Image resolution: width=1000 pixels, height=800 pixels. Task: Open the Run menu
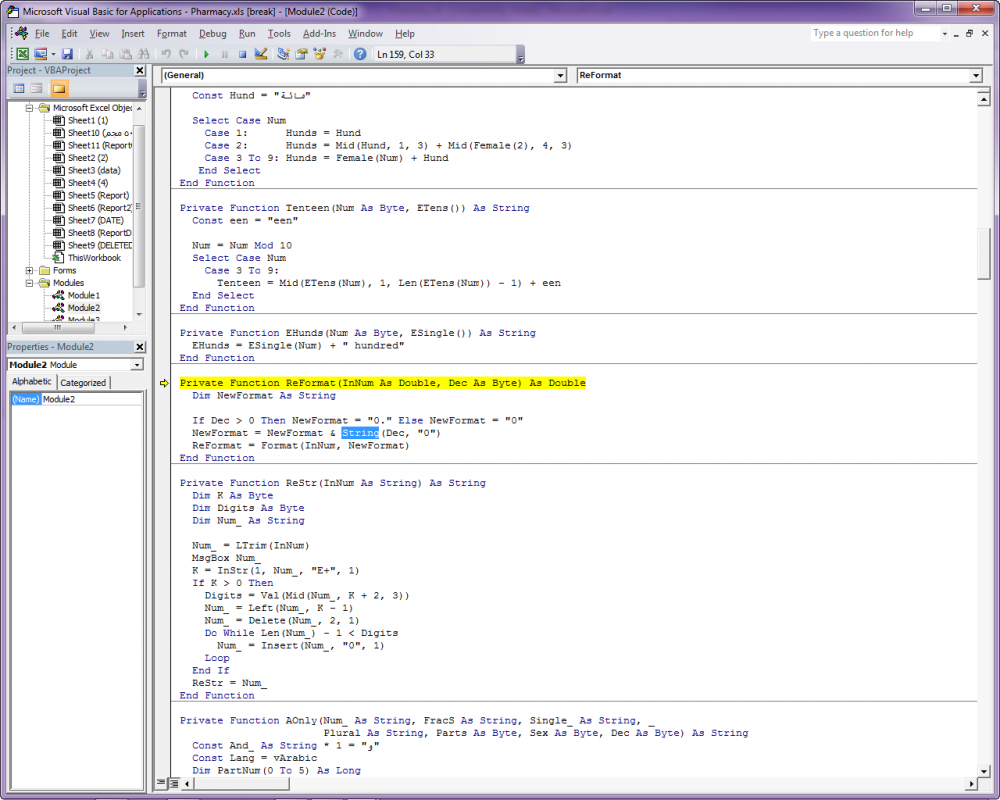click(247, 34)
